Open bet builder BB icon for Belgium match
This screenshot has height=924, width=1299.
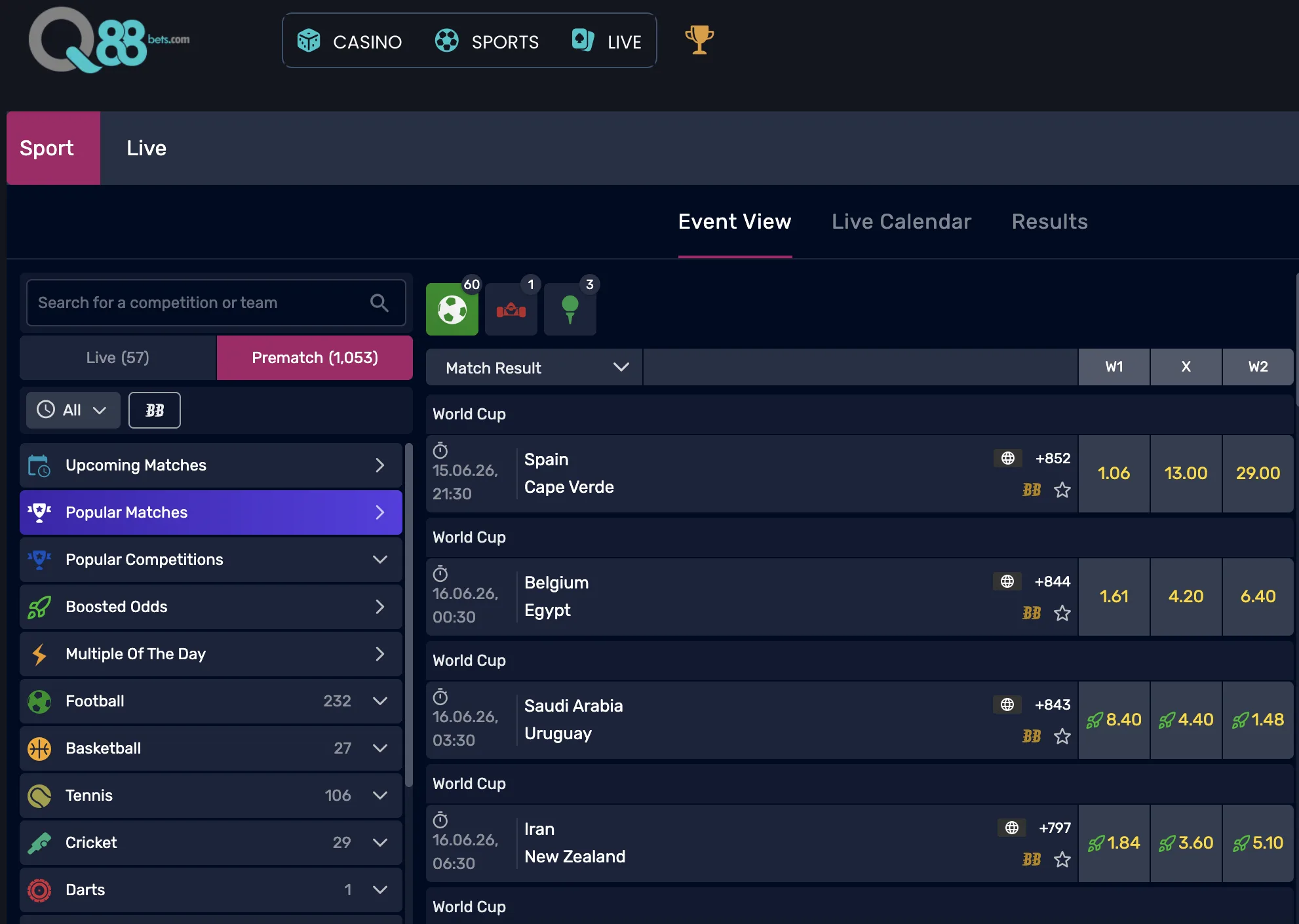[1032, 613]
